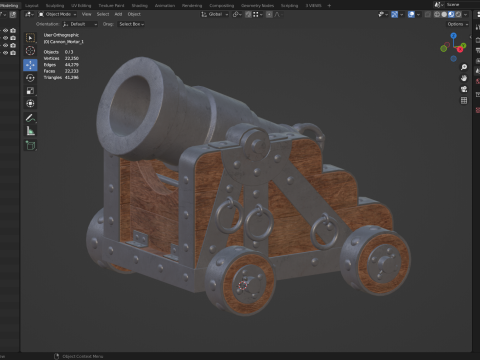Select the Move tool

30,65
